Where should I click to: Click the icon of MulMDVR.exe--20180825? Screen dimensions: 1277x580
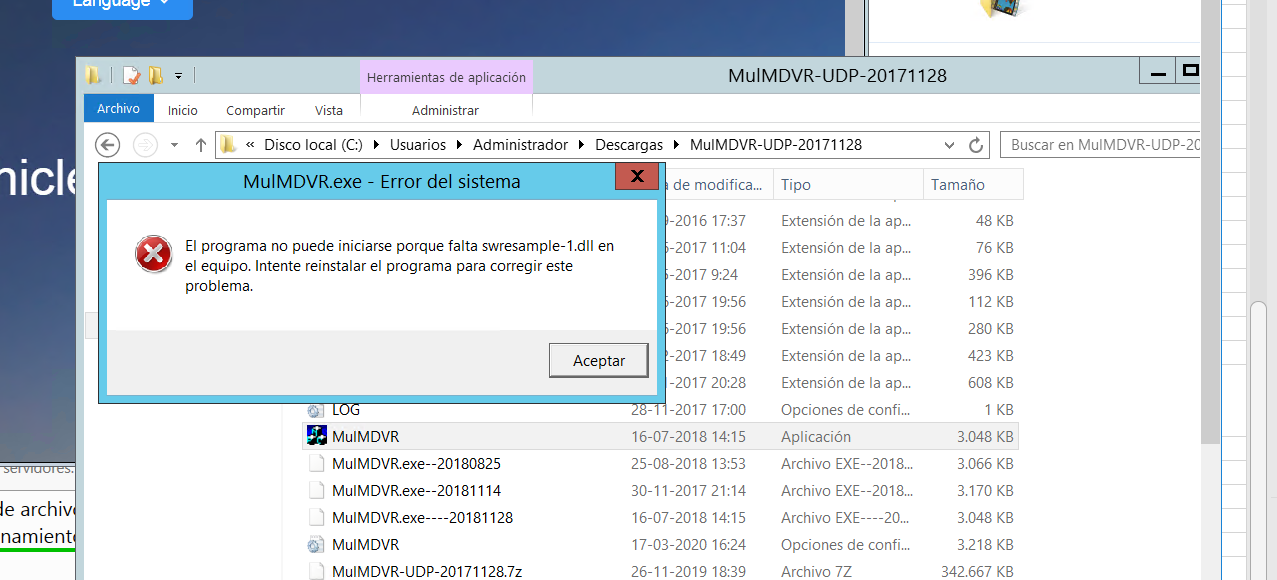pos(317,464)
